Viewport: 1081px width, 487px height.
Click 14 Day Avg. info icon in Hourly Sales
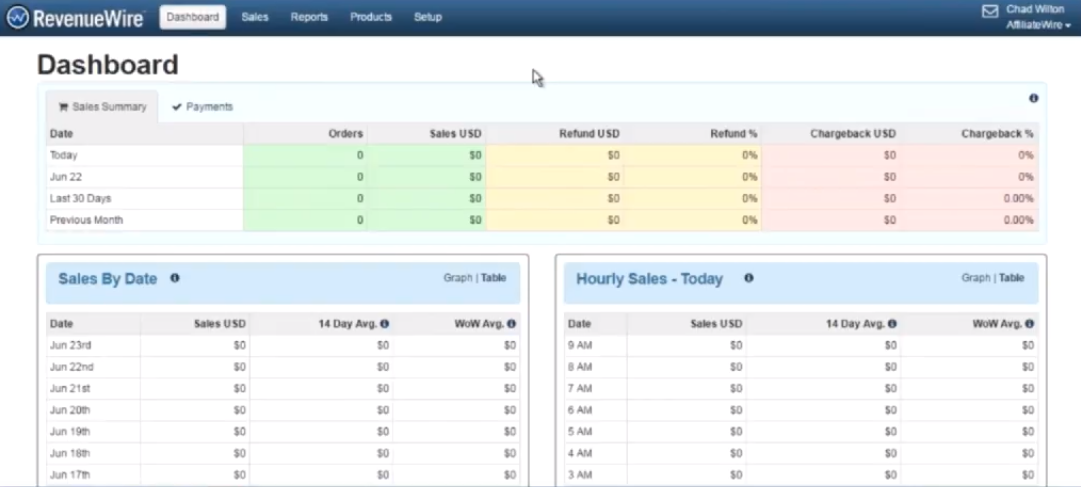click(891, 324)
